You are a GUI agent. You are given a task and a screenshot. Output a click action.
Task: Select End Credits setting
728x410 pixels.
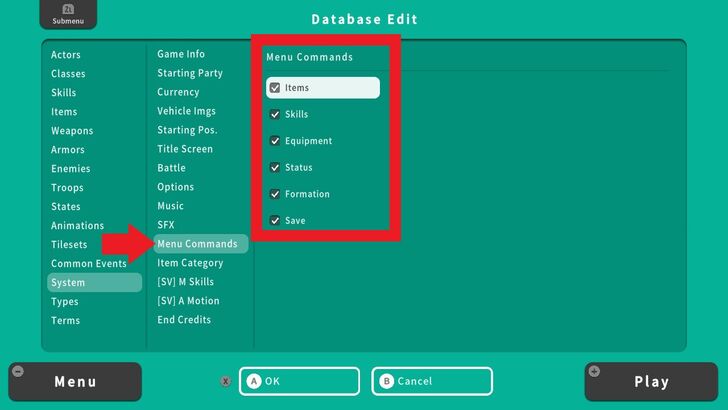pyautogui.click(x=184, y=320)
